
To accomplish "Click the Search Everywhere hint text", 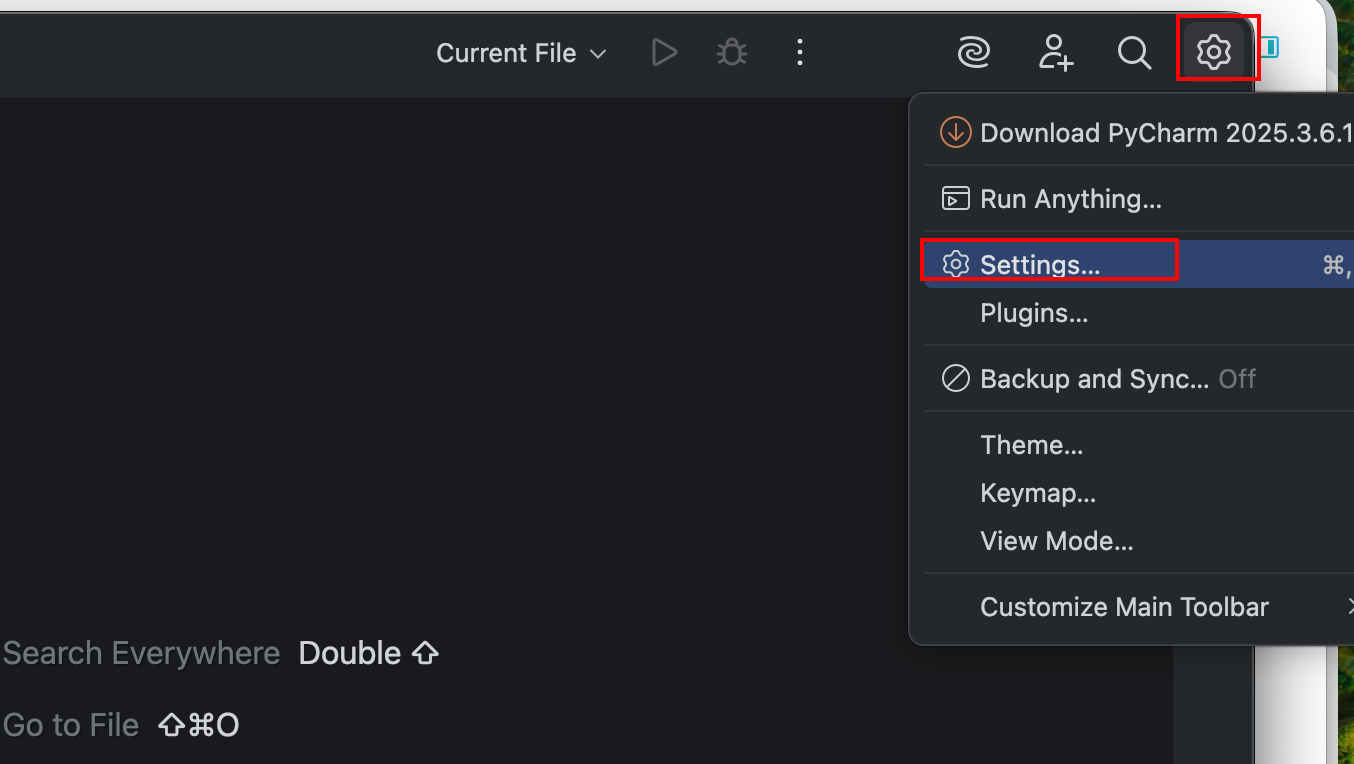I will tap(141, 653).
